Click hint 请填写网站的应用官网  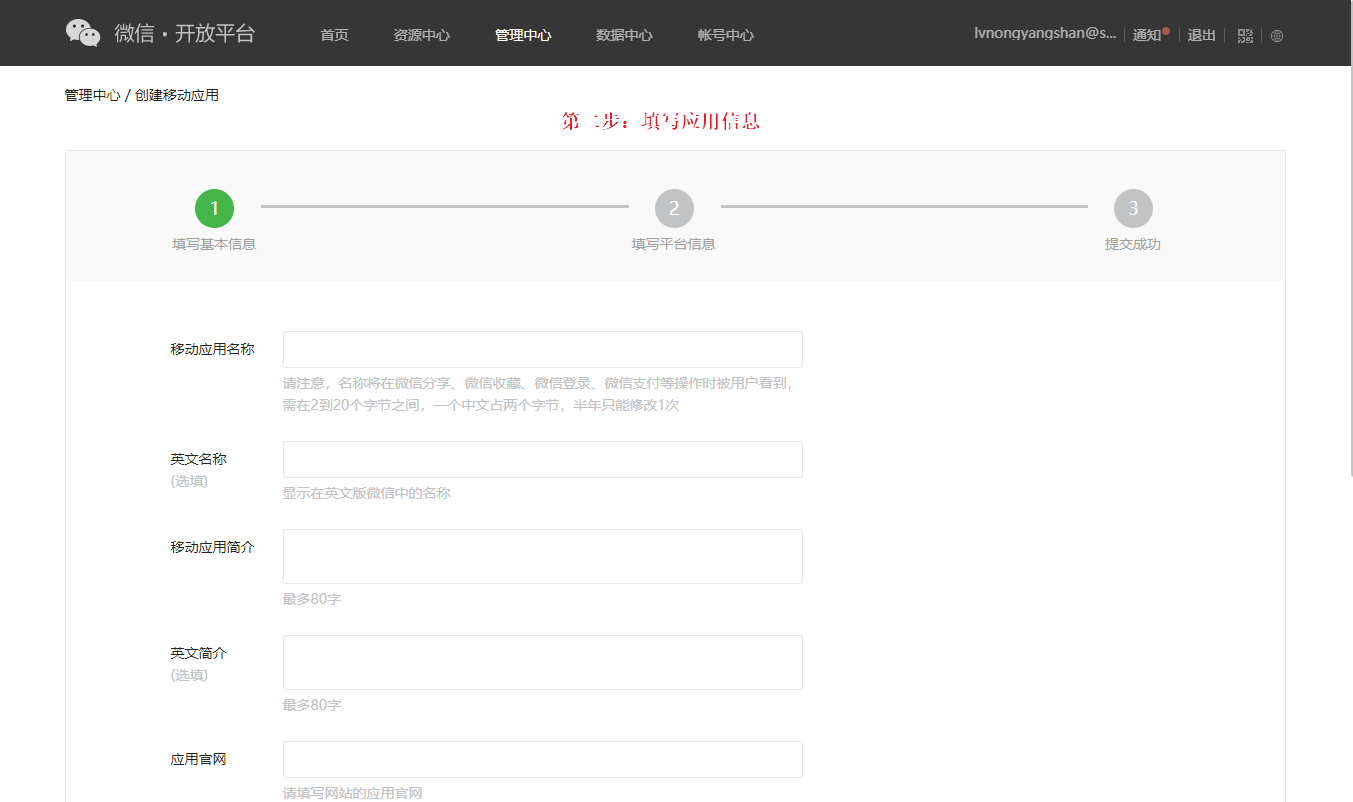coord(353,793)
